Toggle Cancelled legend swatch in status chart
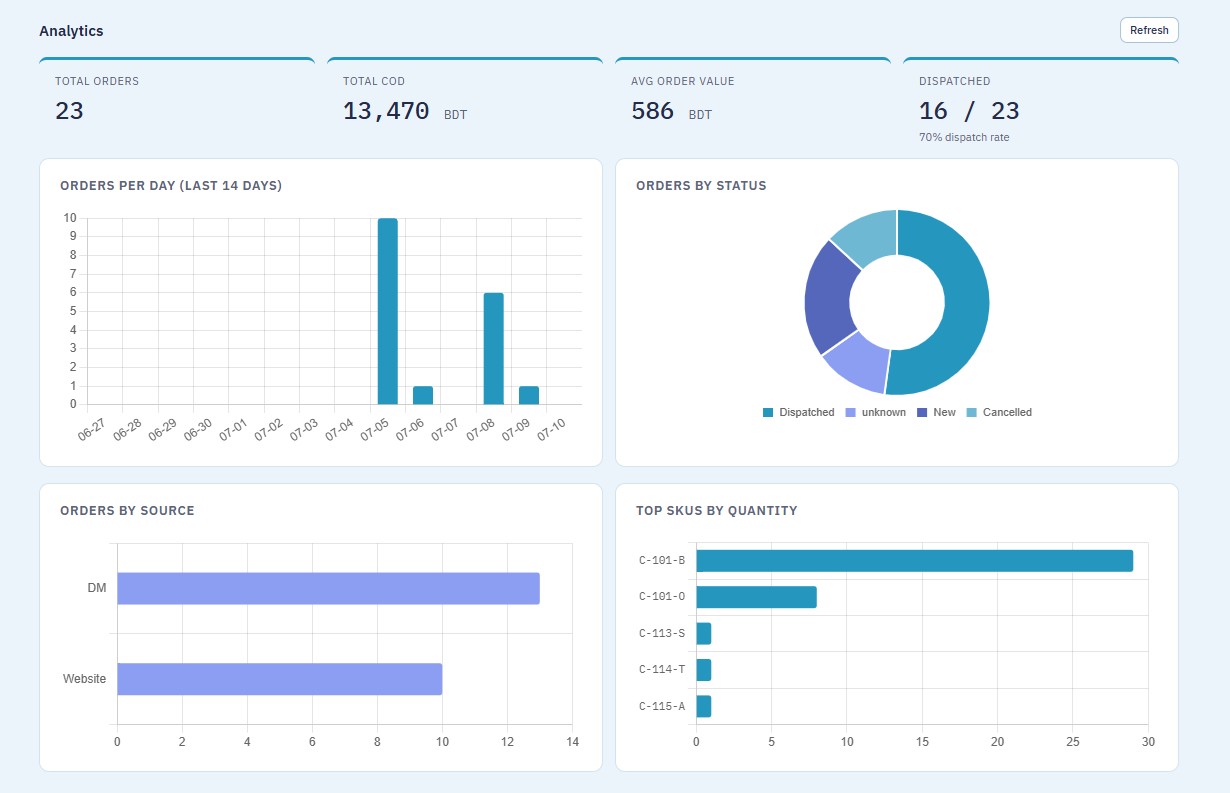The height and width of the screenshot is (793, 1230). tap(972, 412)
